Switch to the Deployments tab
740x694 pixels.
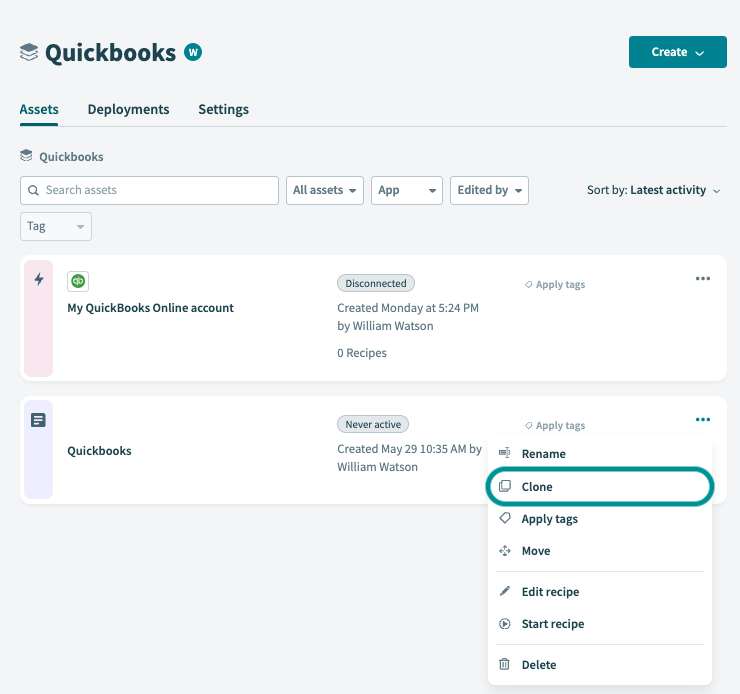coord(128,109)
